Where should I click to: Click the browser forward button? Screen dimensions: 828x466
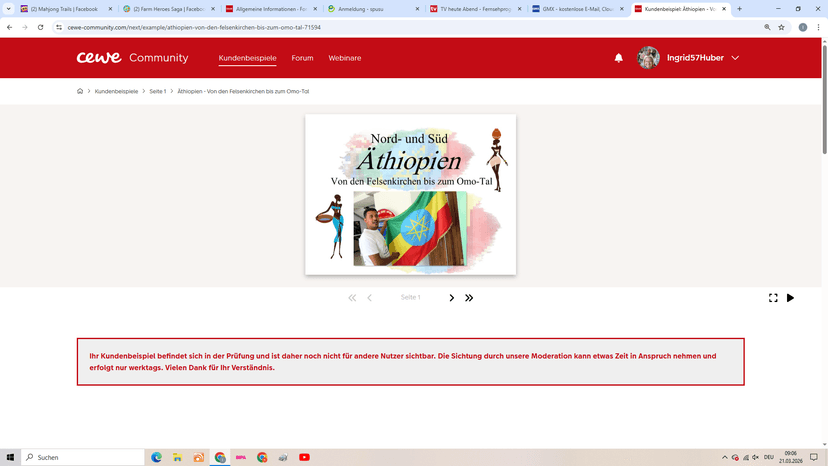point(25,27)
